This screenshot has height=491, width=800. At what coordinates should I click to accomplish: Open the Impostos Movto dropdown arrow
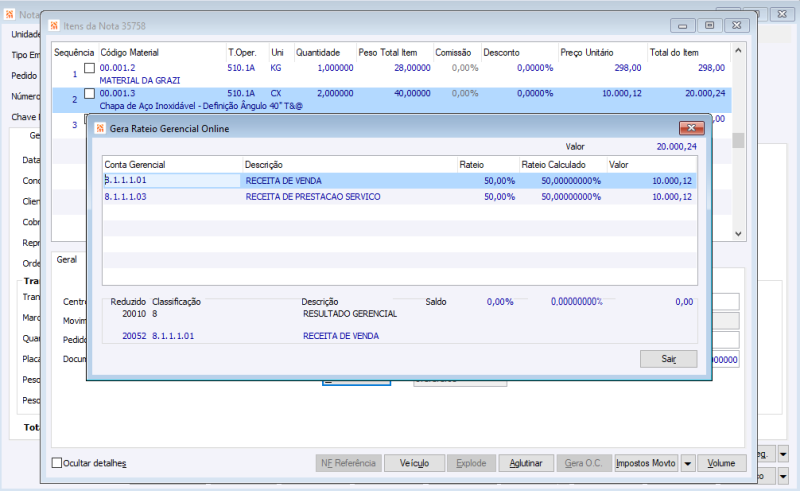click(x=688, y=463)
